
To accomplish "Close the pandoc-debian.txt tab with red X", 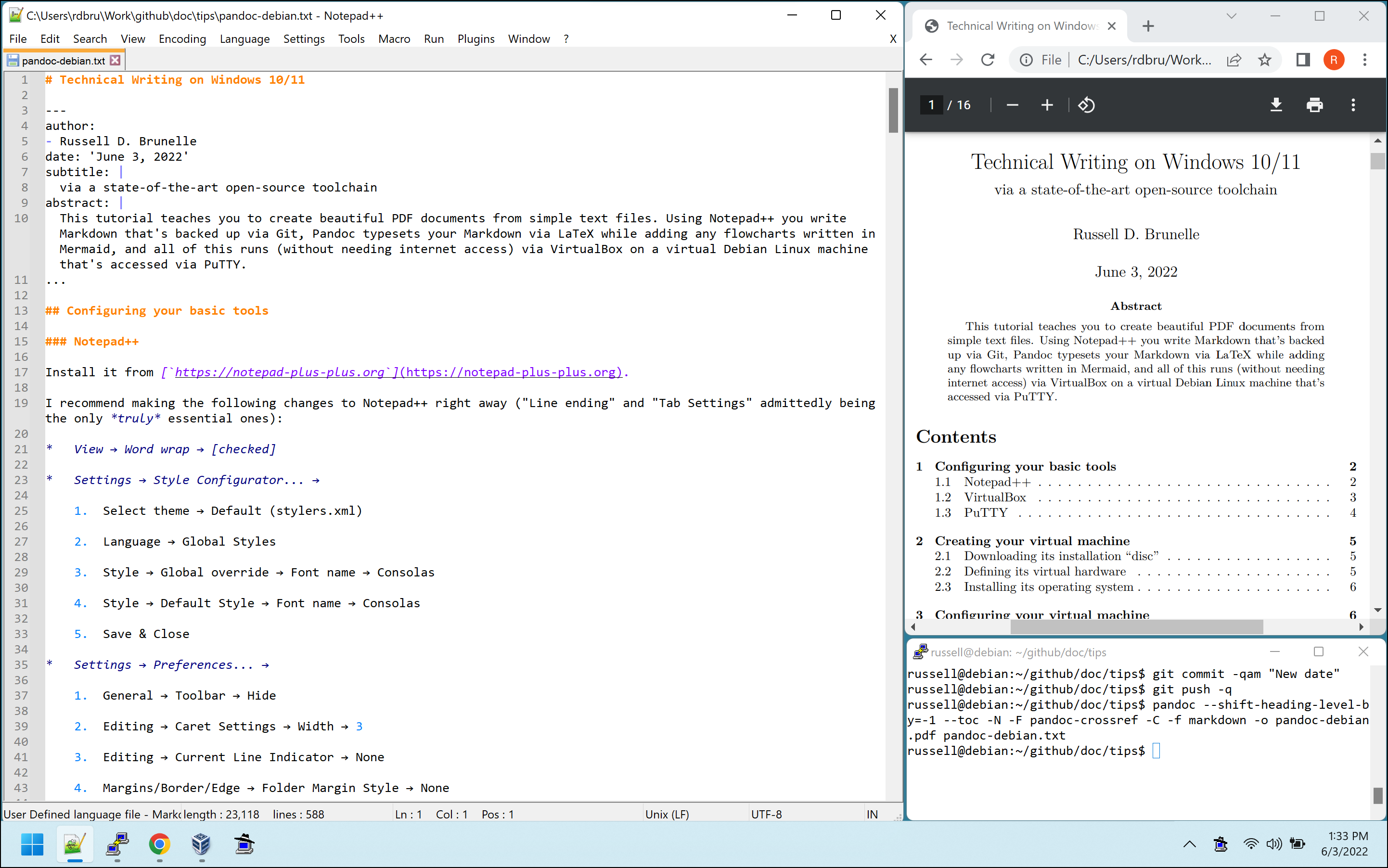I will pyautogui.click(x=115, y=60).
